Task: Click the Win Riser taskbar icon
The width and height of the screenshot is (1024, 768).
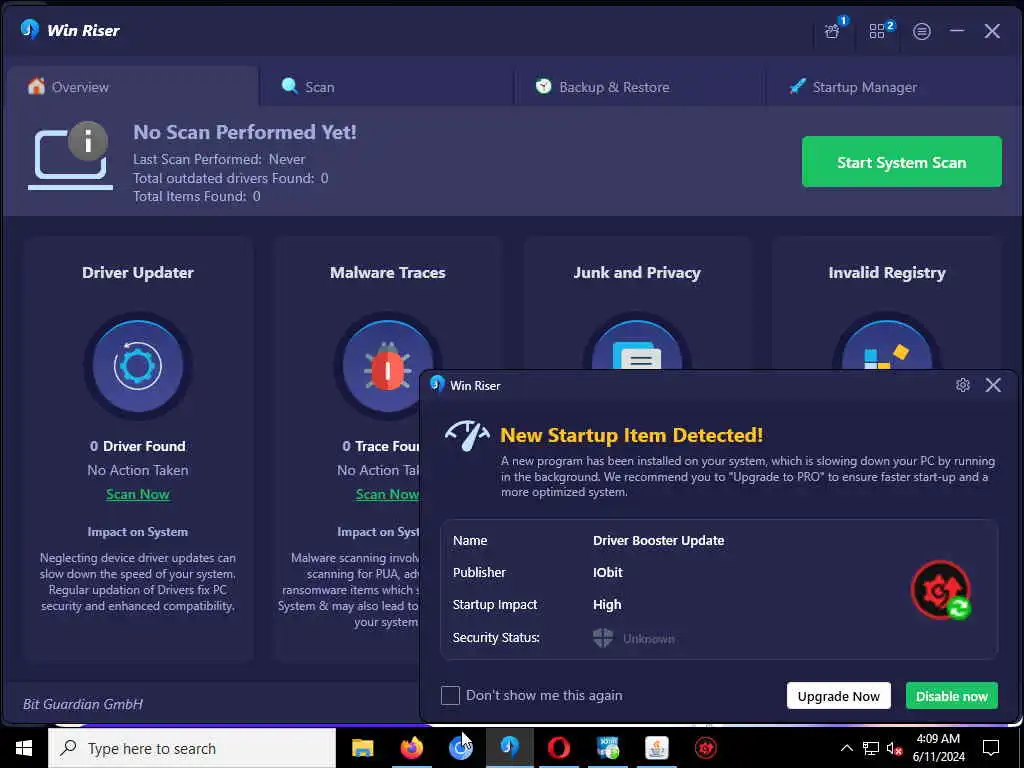Action: click(x=509, y=748)
